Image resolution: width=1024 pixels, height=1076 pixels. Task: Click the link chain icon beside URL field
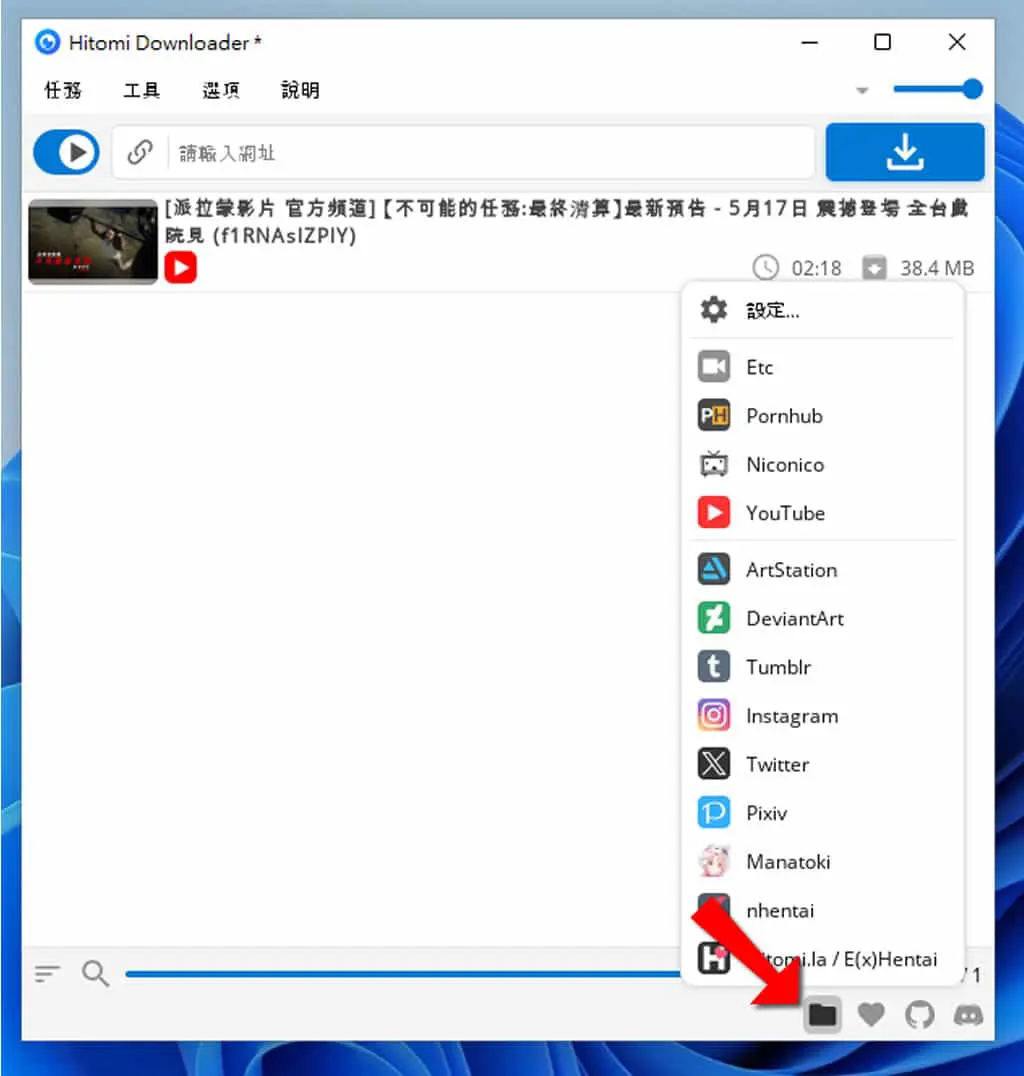tap(140, 152)
